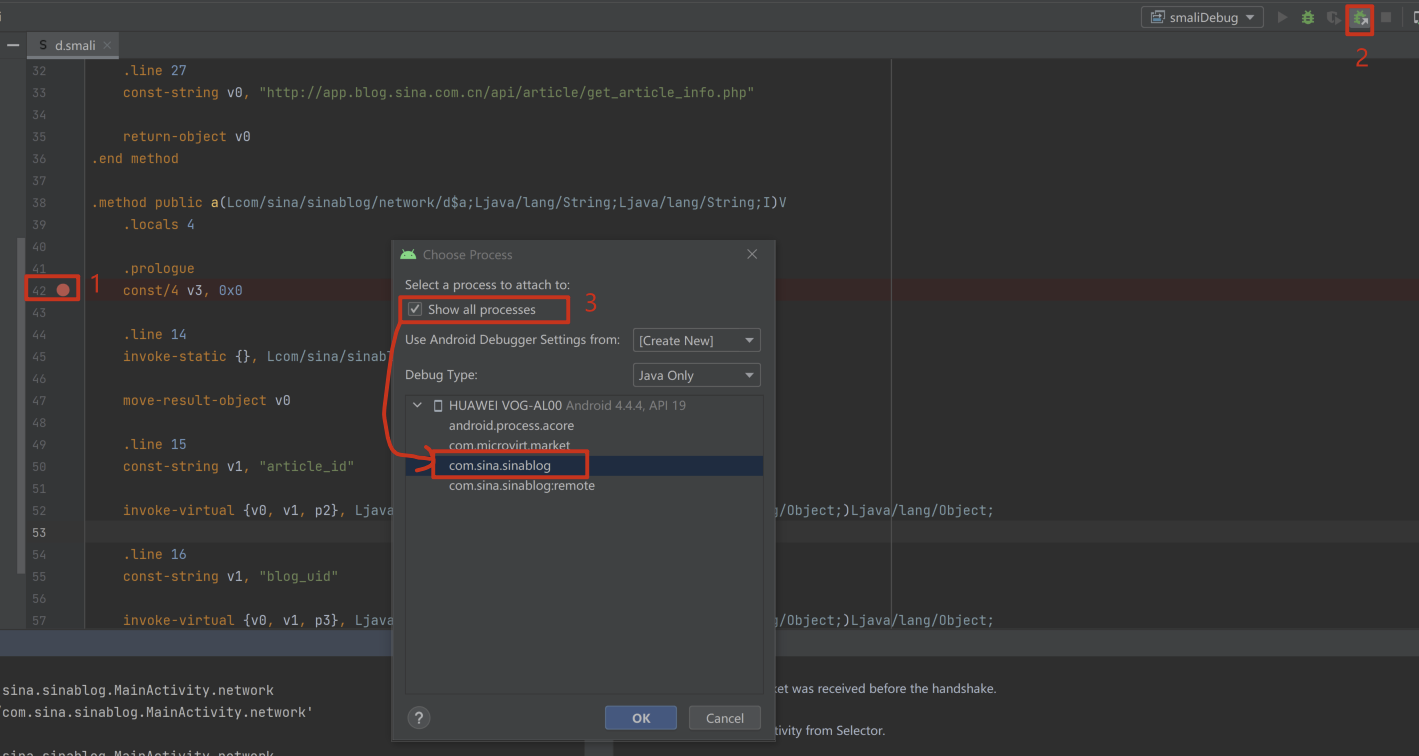Click the minus icon left of editor tabs

tap(13, 46)
